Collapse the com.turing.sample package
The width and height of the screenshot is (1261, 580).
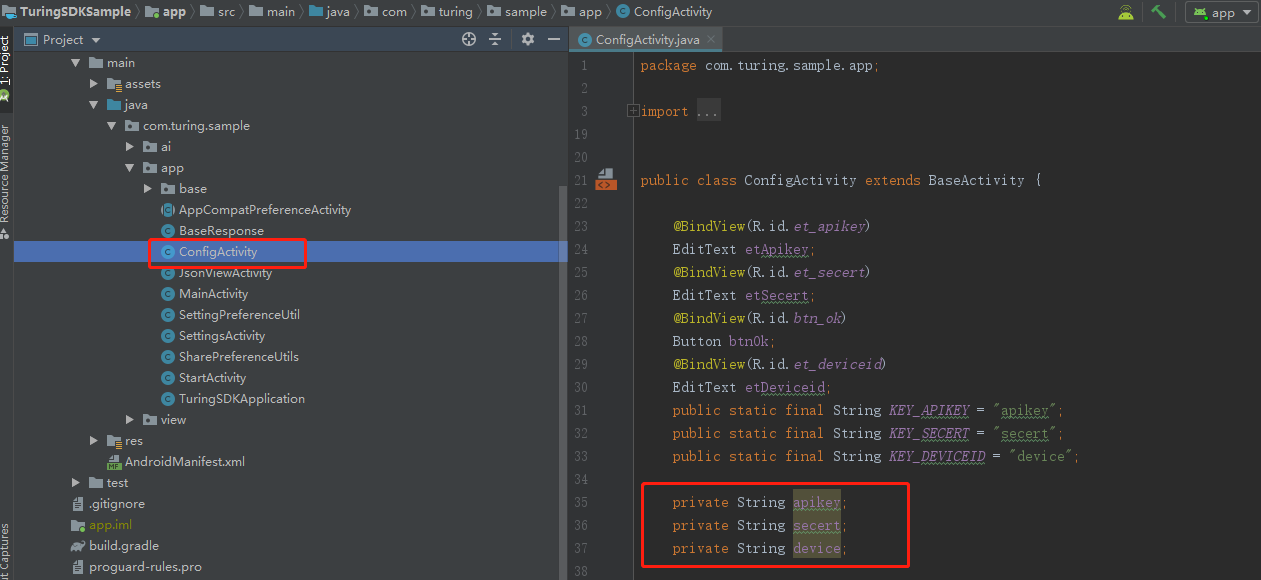click(x=113, y=126)
